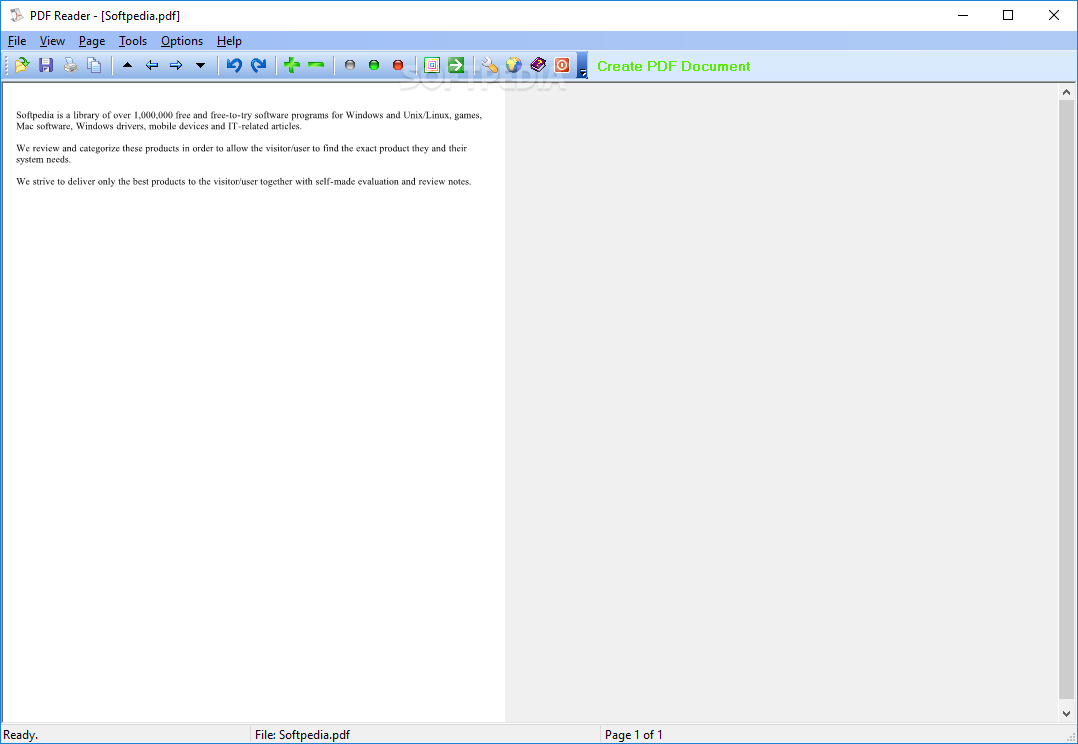Jump to last page with down triangle
The image size is (1078, 744).
(x=200, y=65)
